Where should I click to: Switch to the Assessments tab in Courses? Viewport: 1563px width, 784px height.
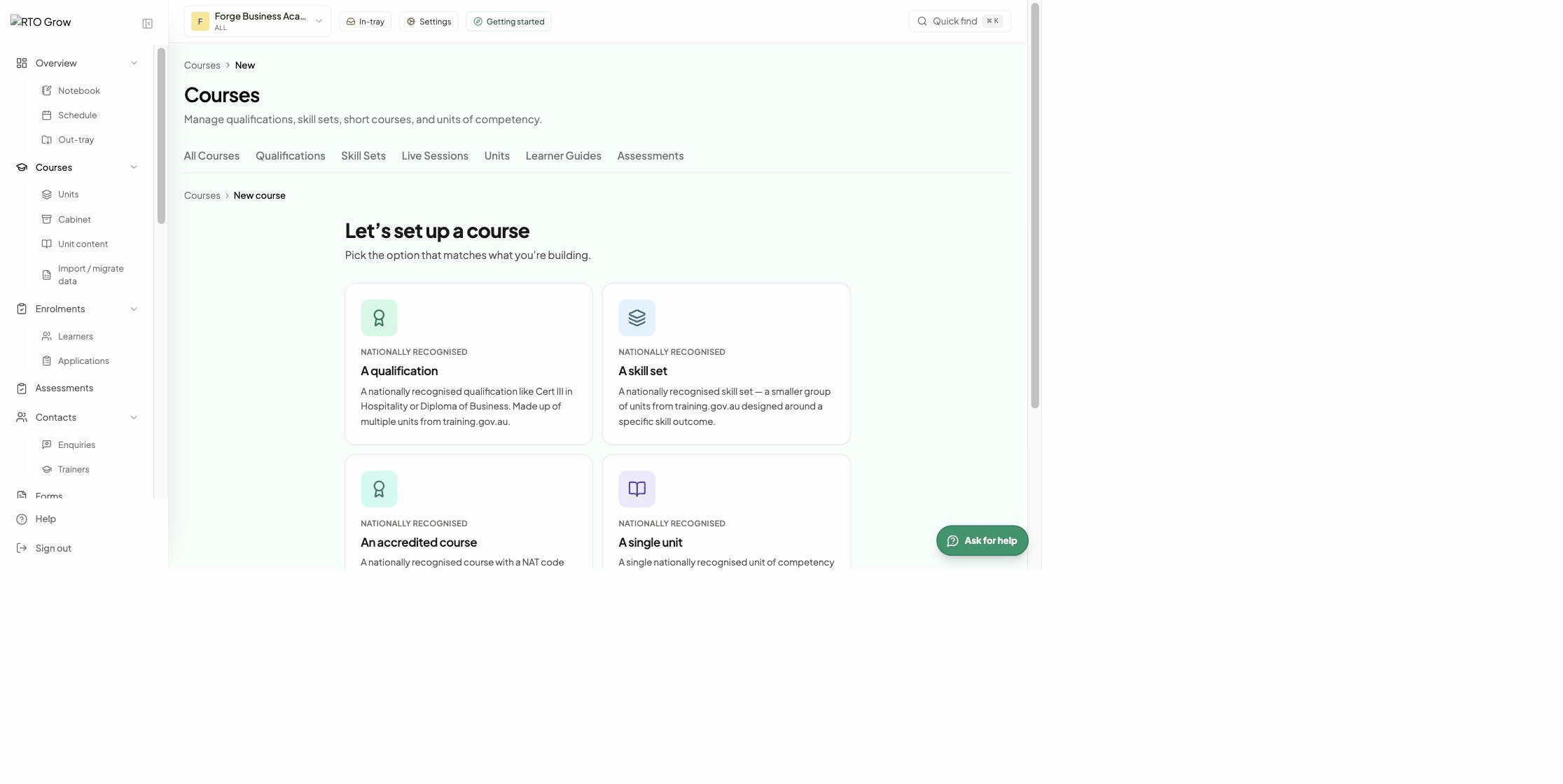(650, 156)
